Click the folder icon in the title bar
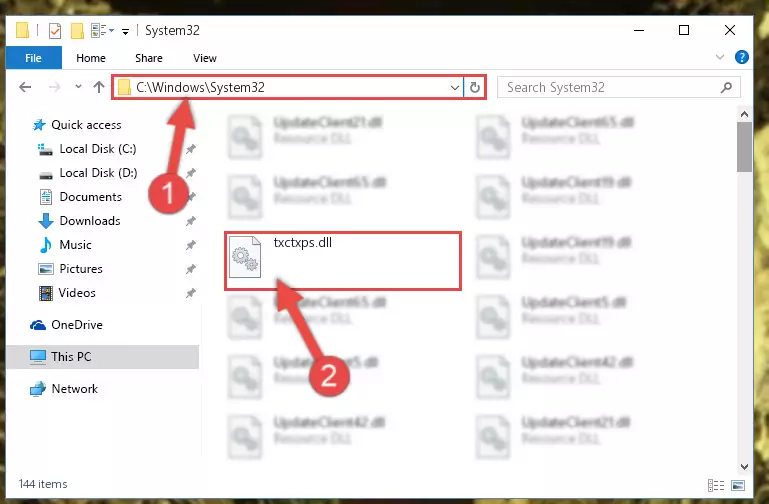Viewport: 769px width, 504px height. coord(22,30)
